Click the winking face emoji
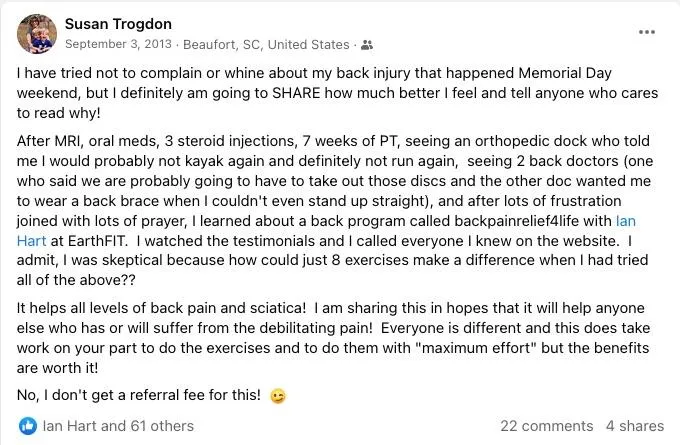Viewport: 680px width, 445px height. point(278,396)
